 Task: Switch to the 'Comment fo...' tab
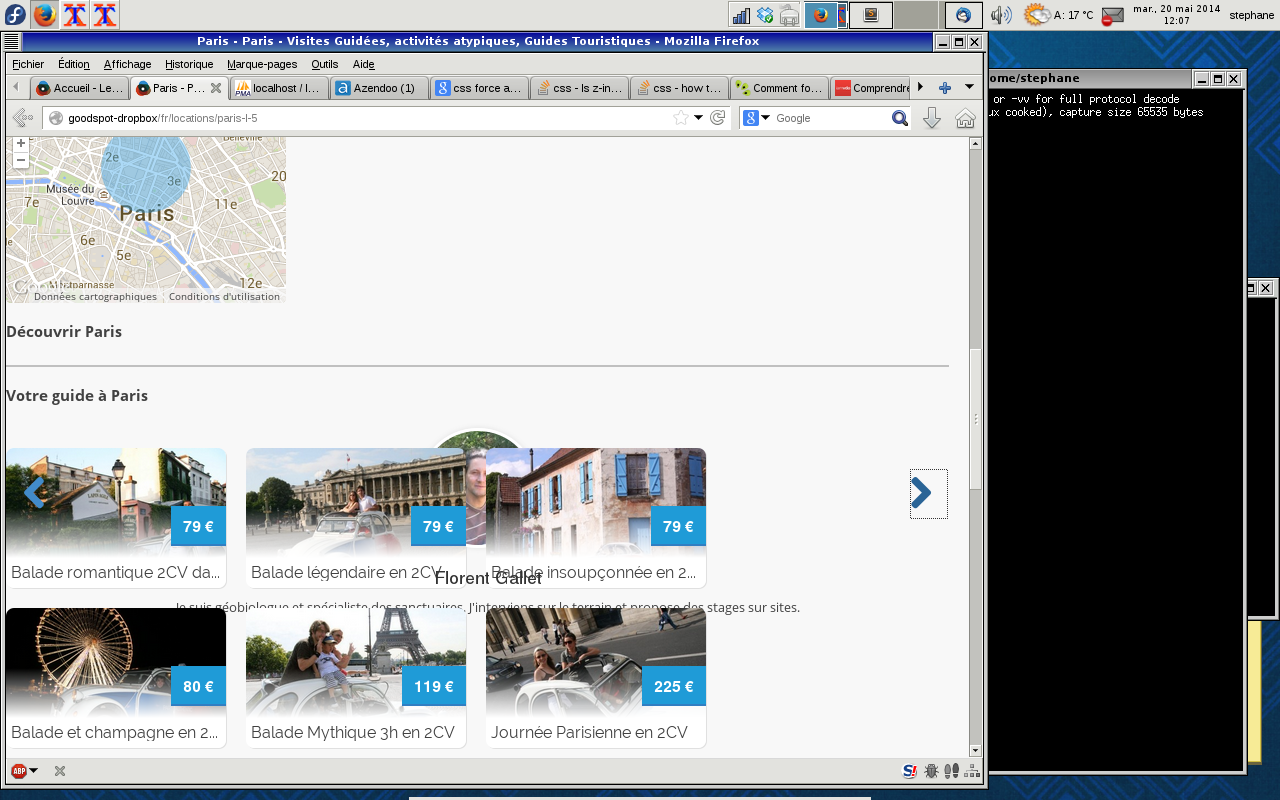coord(779,88)
